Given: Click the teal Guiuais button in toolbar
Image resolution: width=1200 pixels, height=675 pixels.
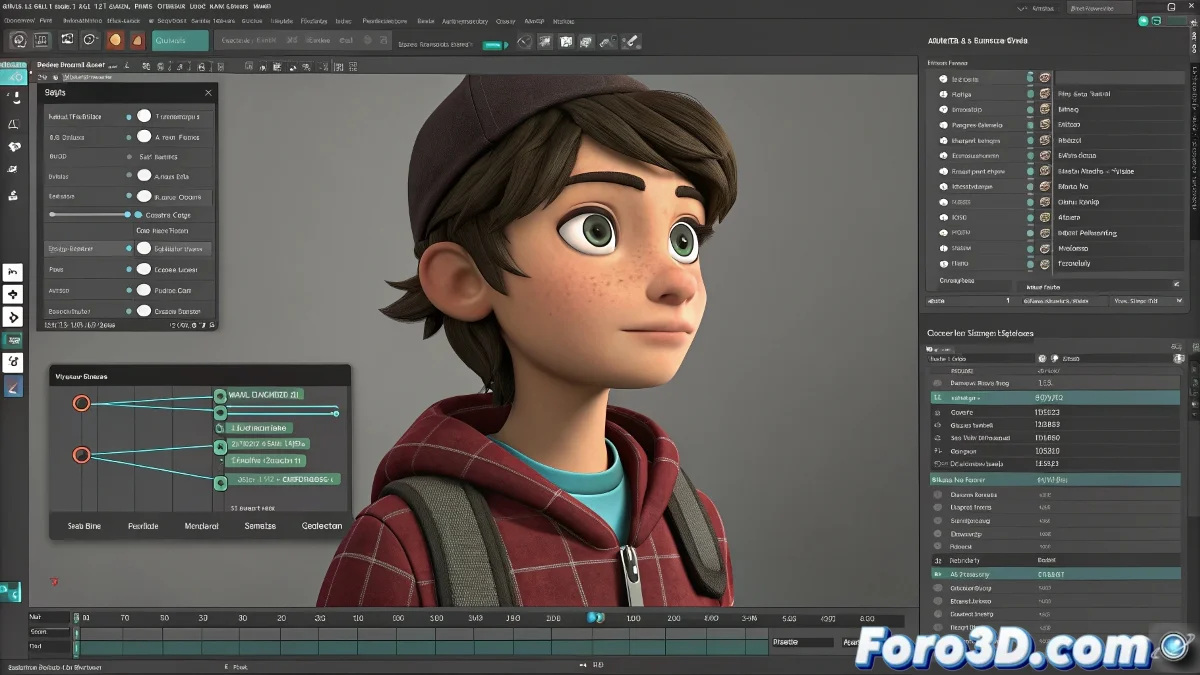Looking at the screenshot, I should pyautogui.click(x=180, y=41).
